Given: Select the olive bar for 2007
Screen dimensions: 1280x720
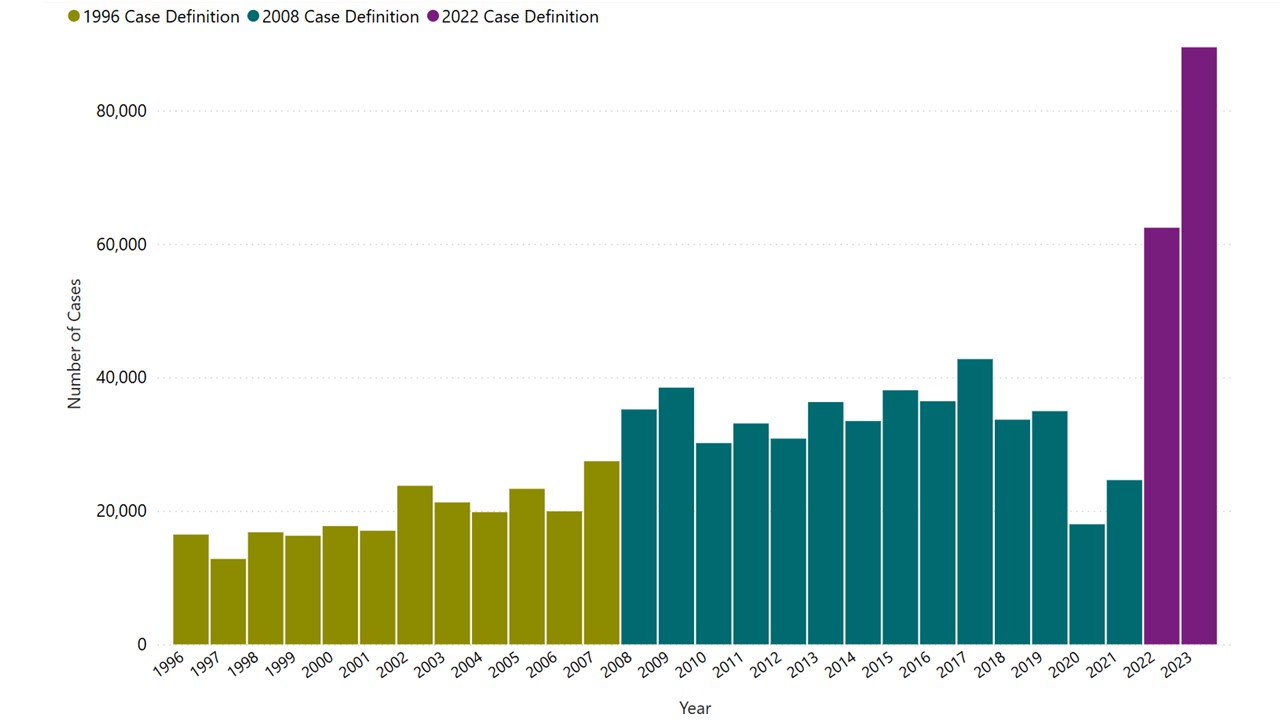Looking at the screenshot, I should [602, 552].
